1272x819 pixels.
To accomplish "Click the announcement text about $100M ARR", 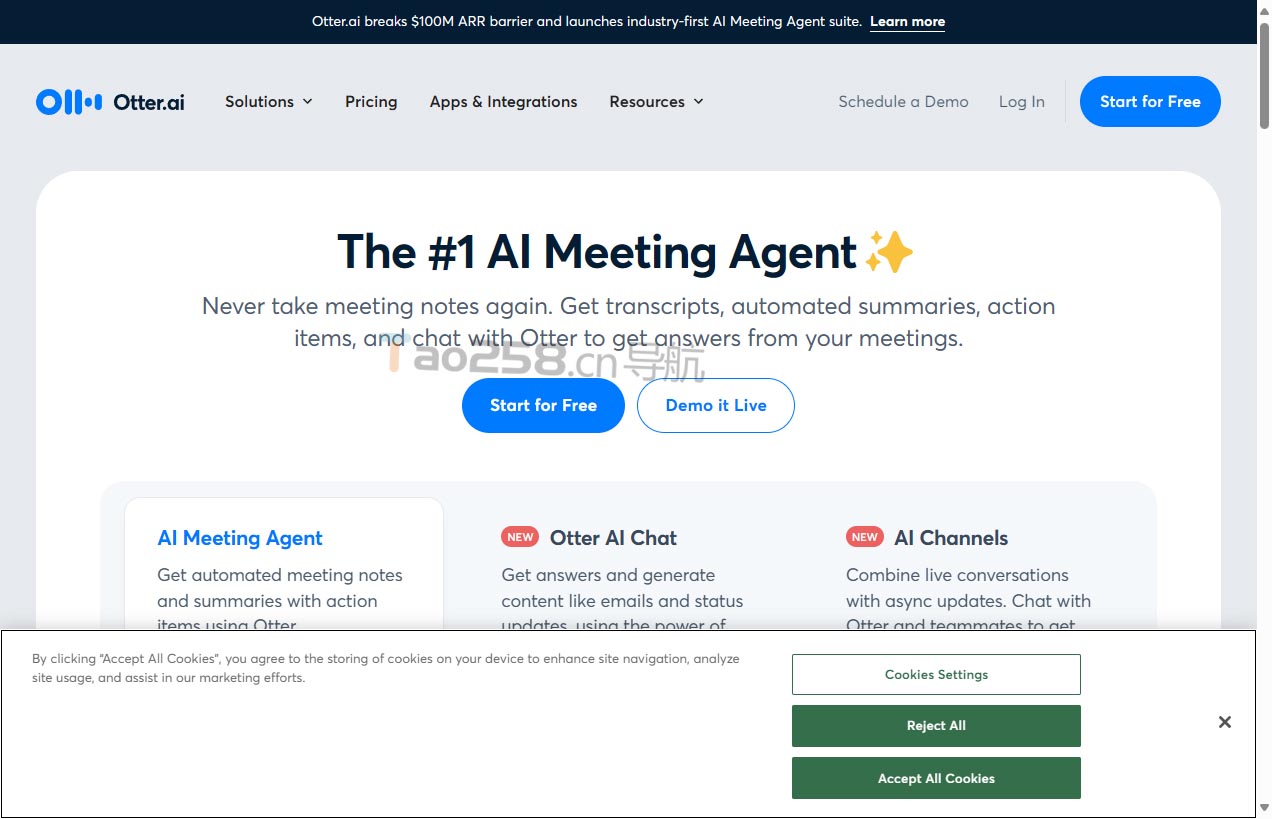I will [587, 22].
